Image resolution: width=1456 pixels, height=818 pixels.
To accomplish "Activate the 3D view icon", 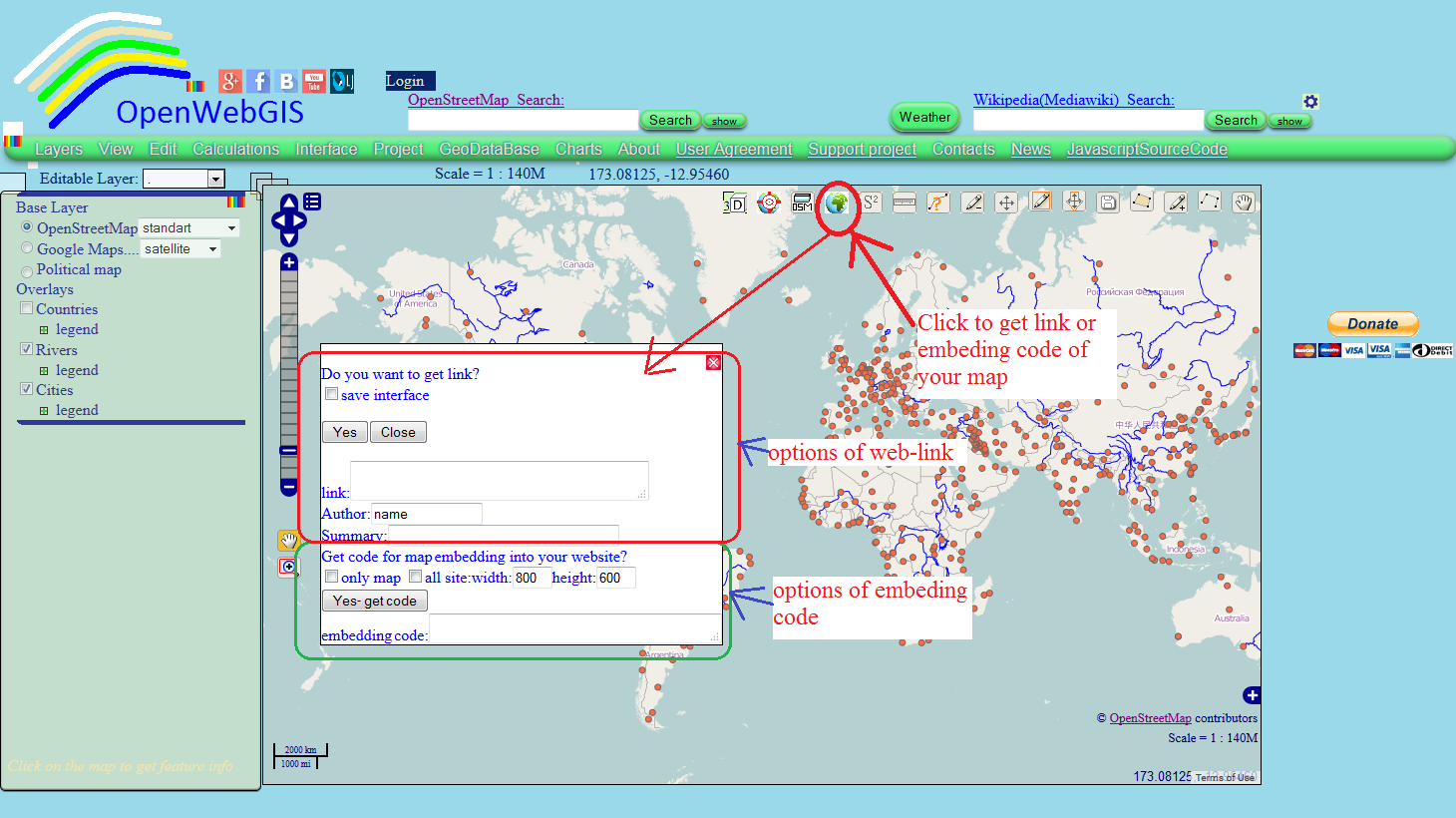I will pos(735,203).
